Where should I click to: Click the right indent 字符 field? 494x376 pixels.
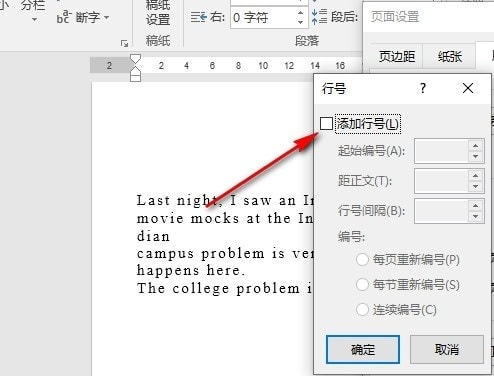coord(263,17)
